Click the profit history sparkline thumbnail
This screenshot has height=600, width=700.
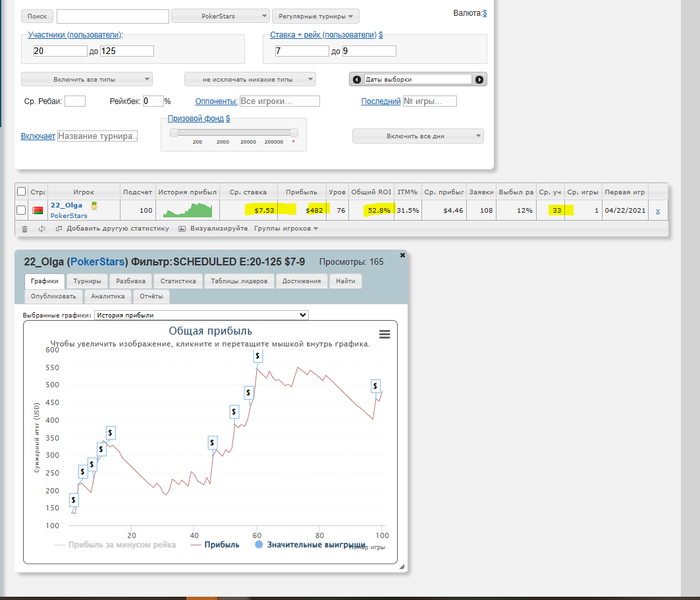(188, 210)
